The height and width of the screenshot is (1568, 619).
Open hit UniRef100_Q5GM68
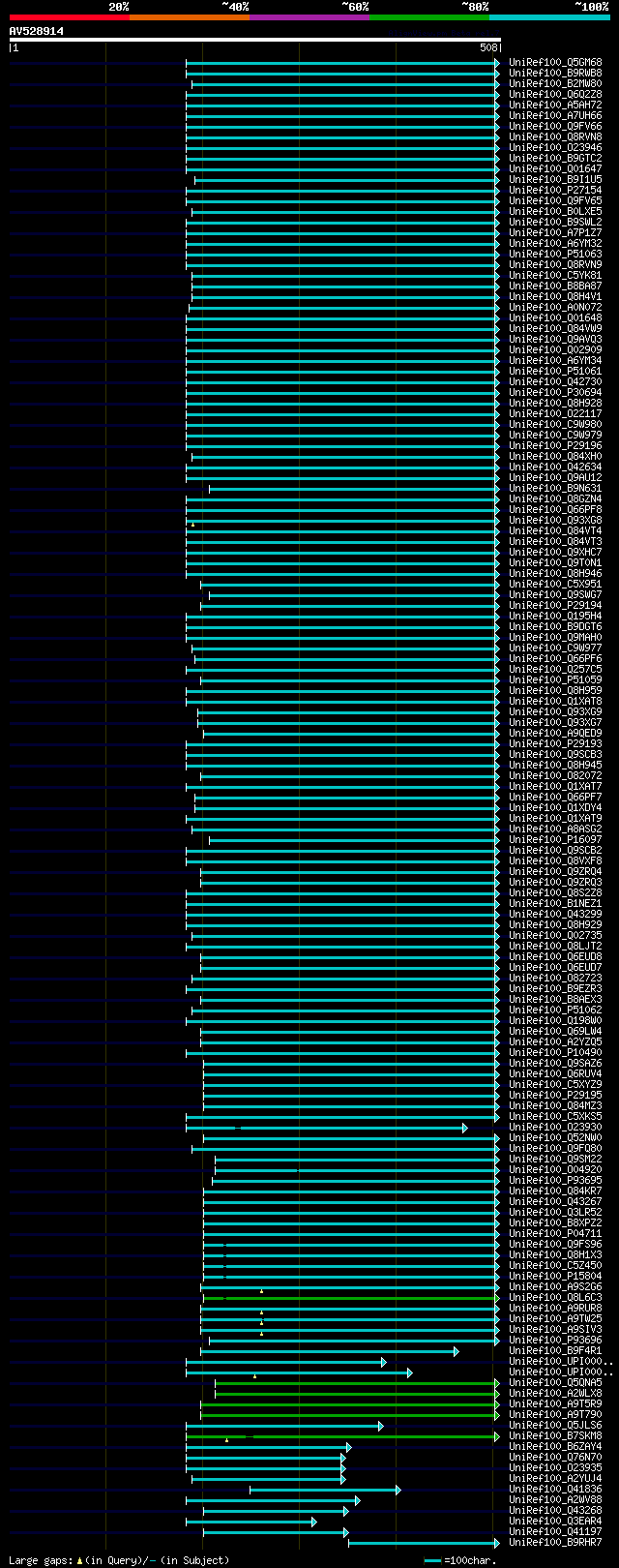click(555, 63)
